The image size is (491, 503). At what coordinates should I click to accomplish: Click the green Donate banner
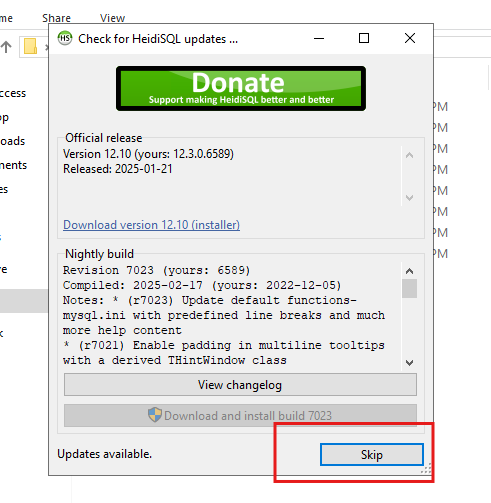click(241, 88)
